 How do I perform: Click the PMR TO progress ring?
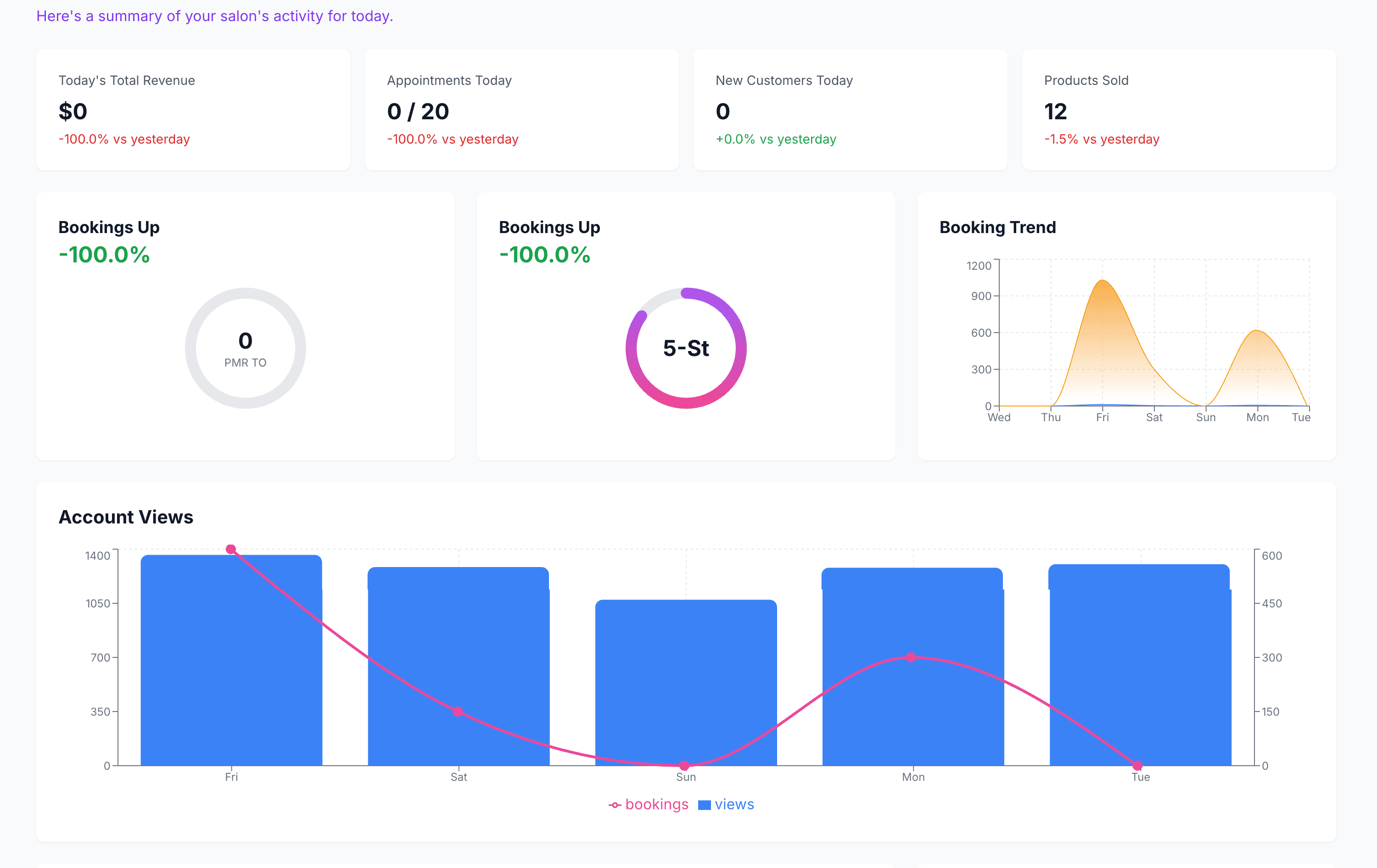(245, 347)
